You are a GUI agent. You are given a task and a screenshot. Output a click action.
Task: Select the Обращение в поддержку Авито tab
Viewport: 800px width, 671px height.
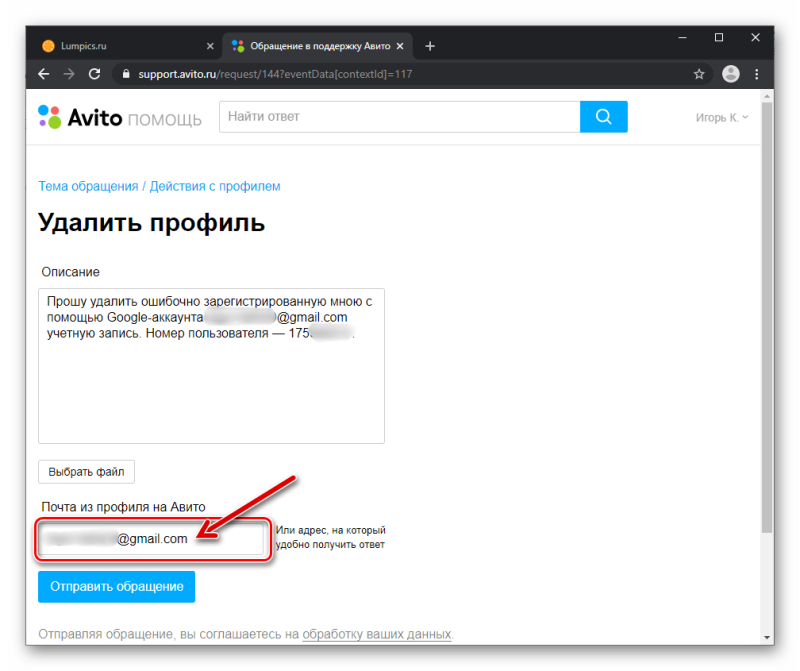[x=319, y=46]
